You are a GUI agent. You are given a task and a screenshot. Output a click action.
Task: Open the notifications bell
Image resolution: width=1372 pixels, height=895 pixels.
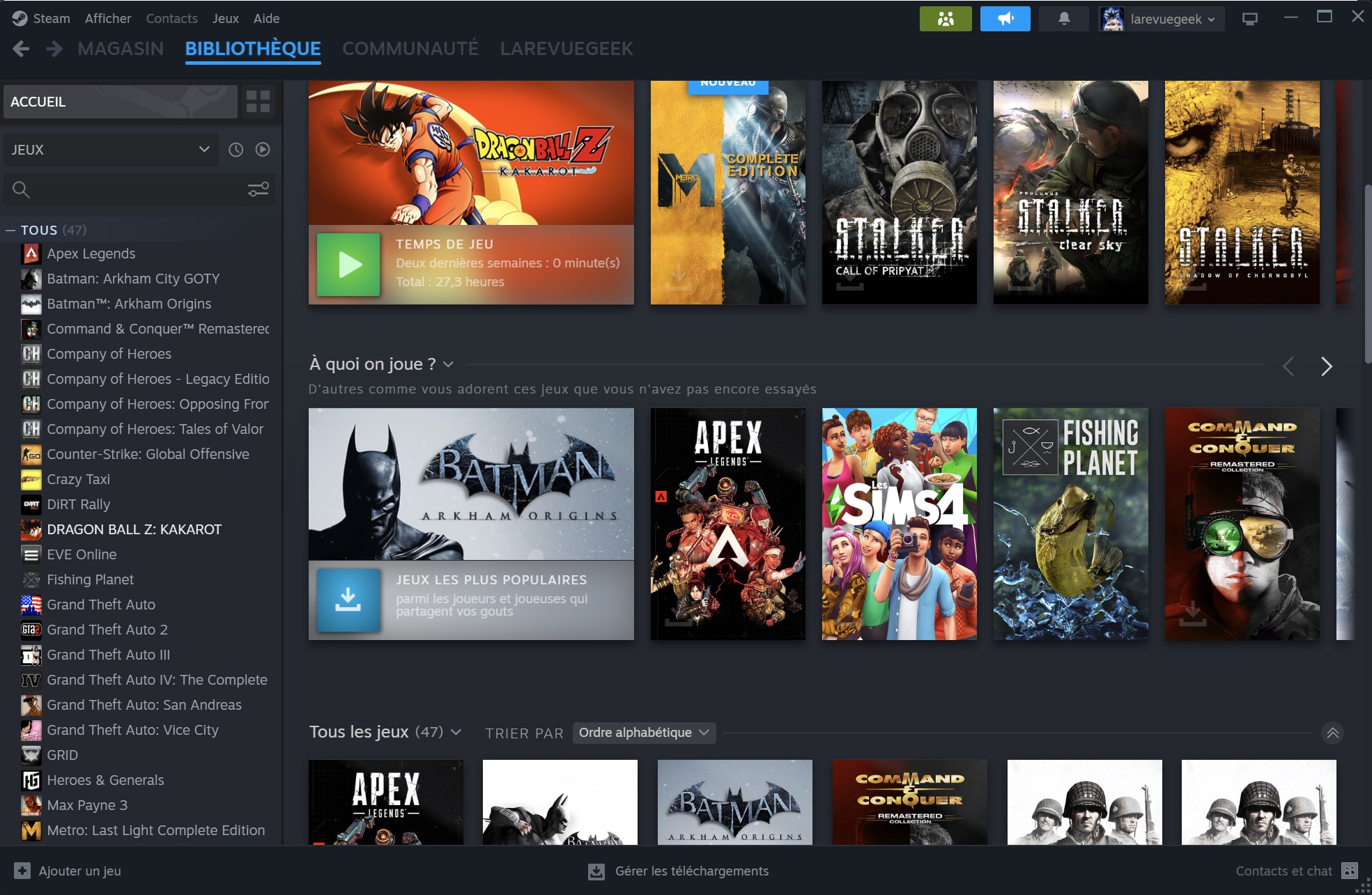[1063, 19]
